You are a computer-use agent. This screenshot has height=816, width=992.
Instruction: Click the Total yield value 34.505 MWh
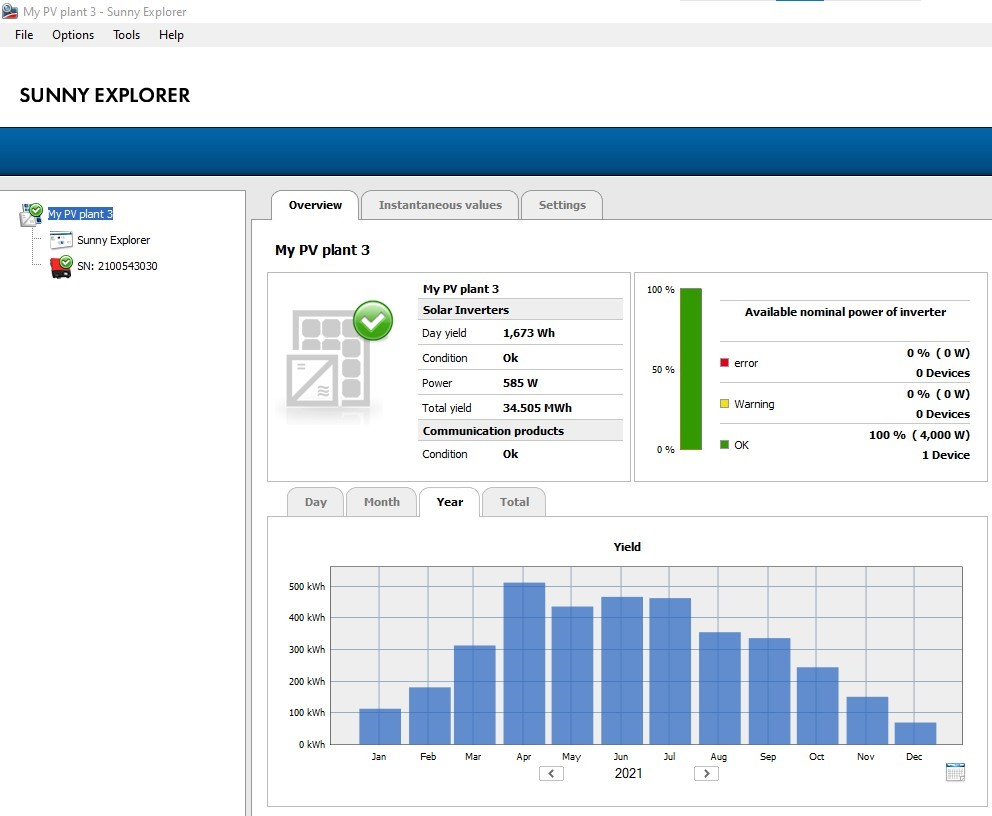click(537, 408)
